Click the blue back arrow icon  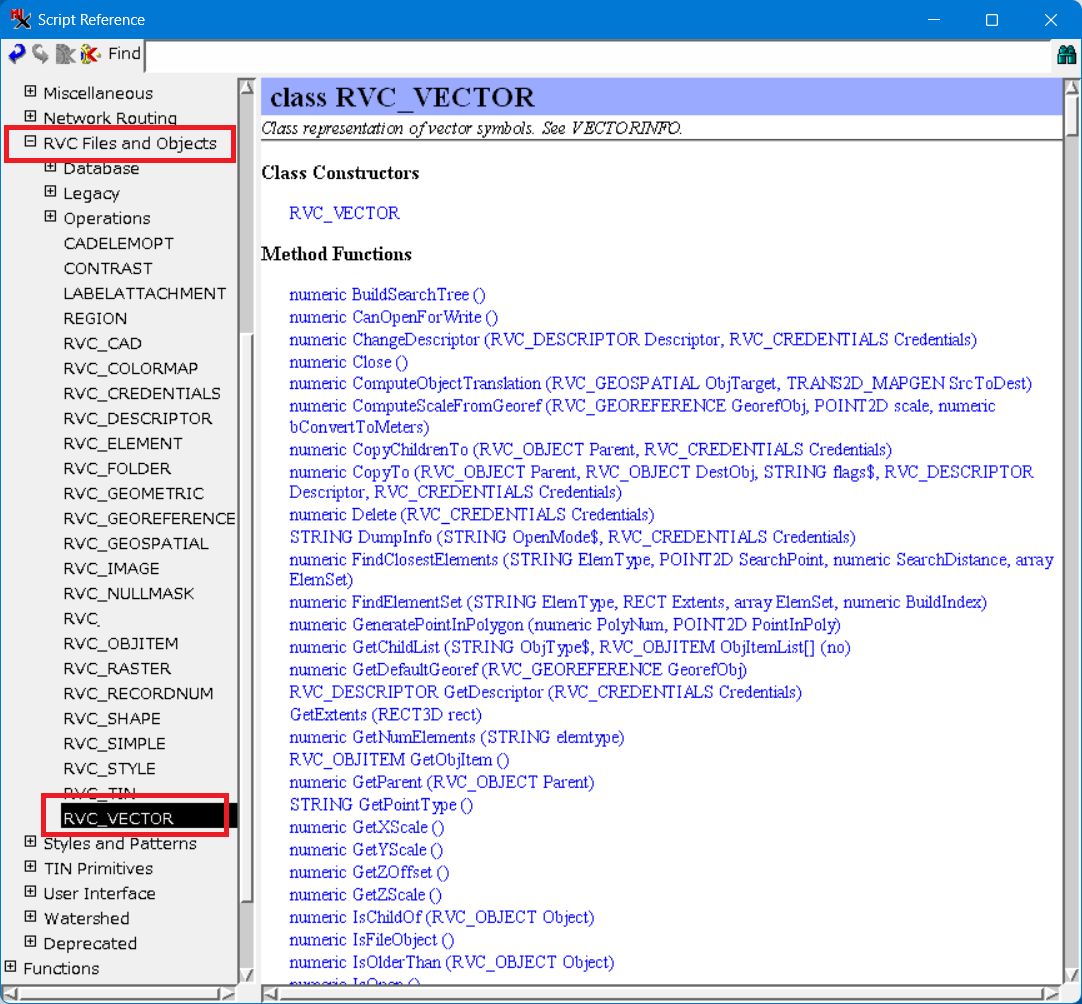point(17,54)
